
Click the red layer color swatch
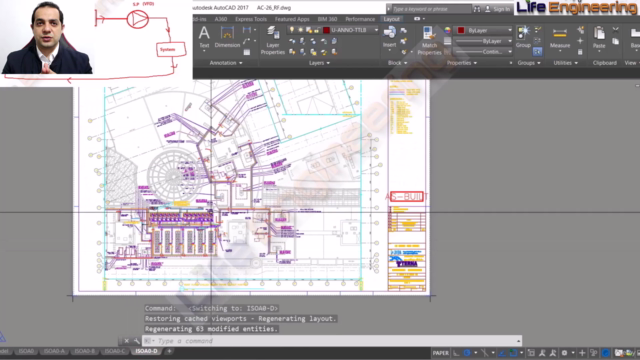tap(326, 30)
